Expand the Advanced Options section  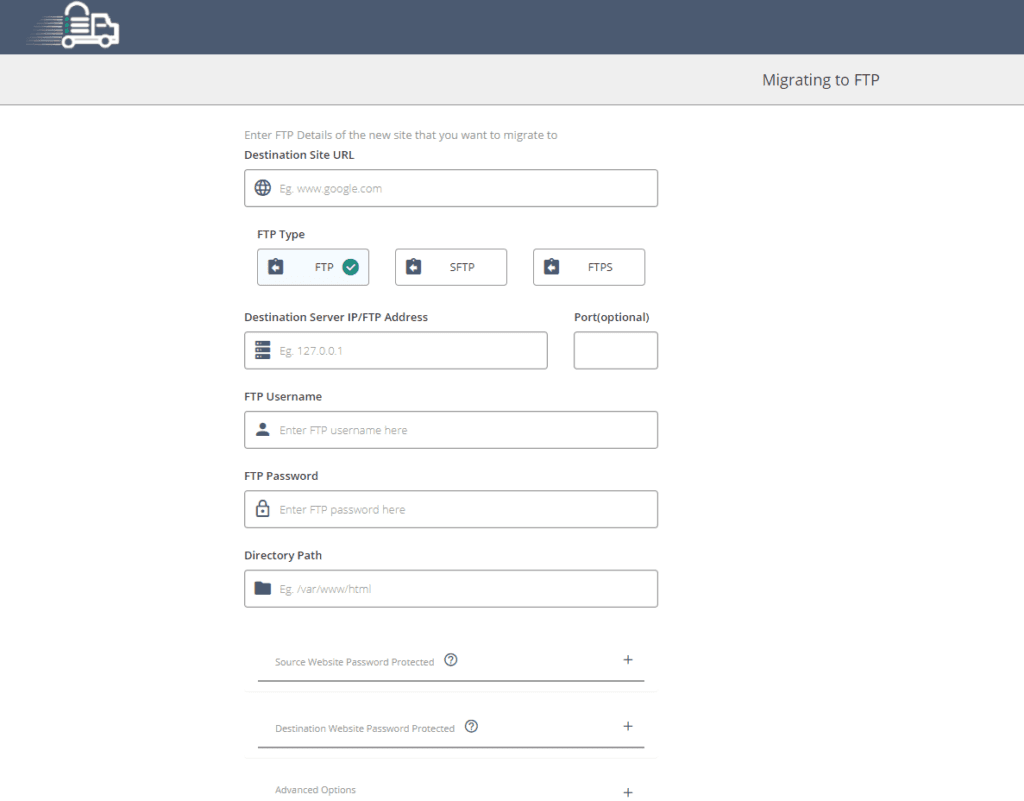coord(628,793)
